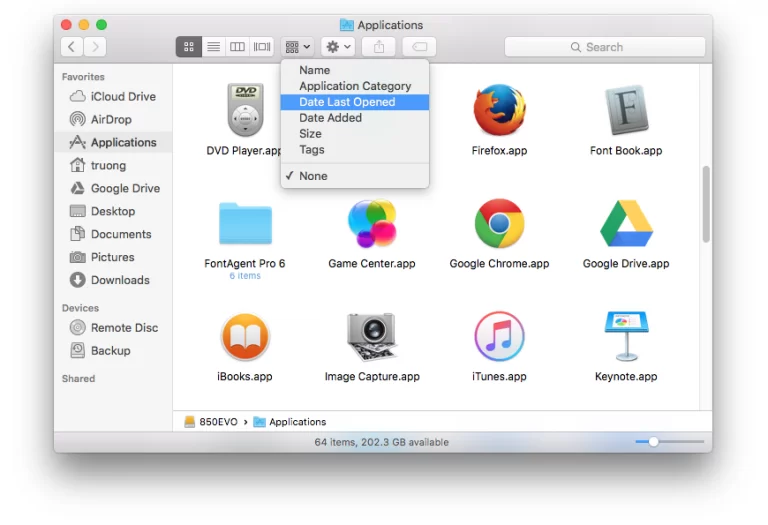Image resolution: width=768 pixels, height=525 pixels.
Task: Open AirDrop in sidebar
Action: [114, 119]
